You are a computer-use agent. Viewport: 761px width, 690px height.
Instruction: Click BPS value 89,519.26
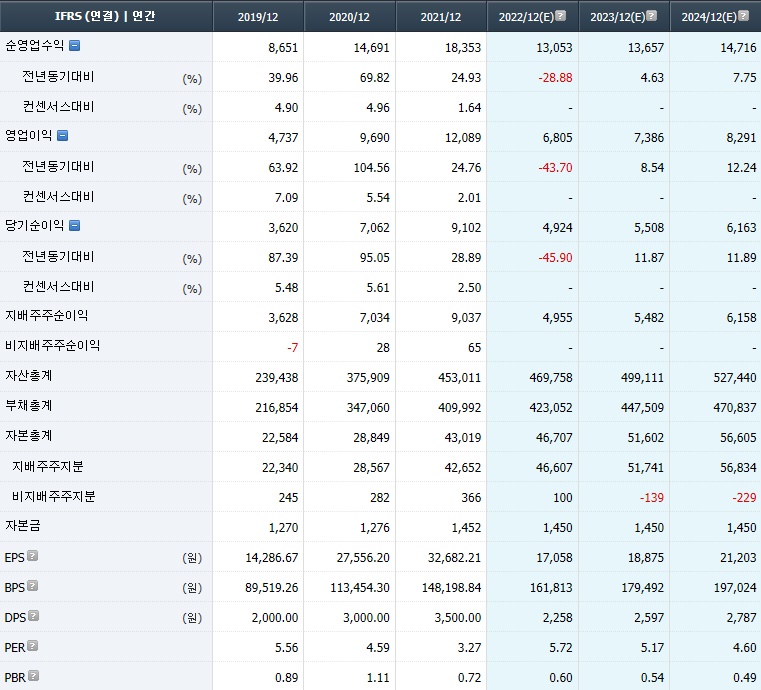(x=271, y=588)
